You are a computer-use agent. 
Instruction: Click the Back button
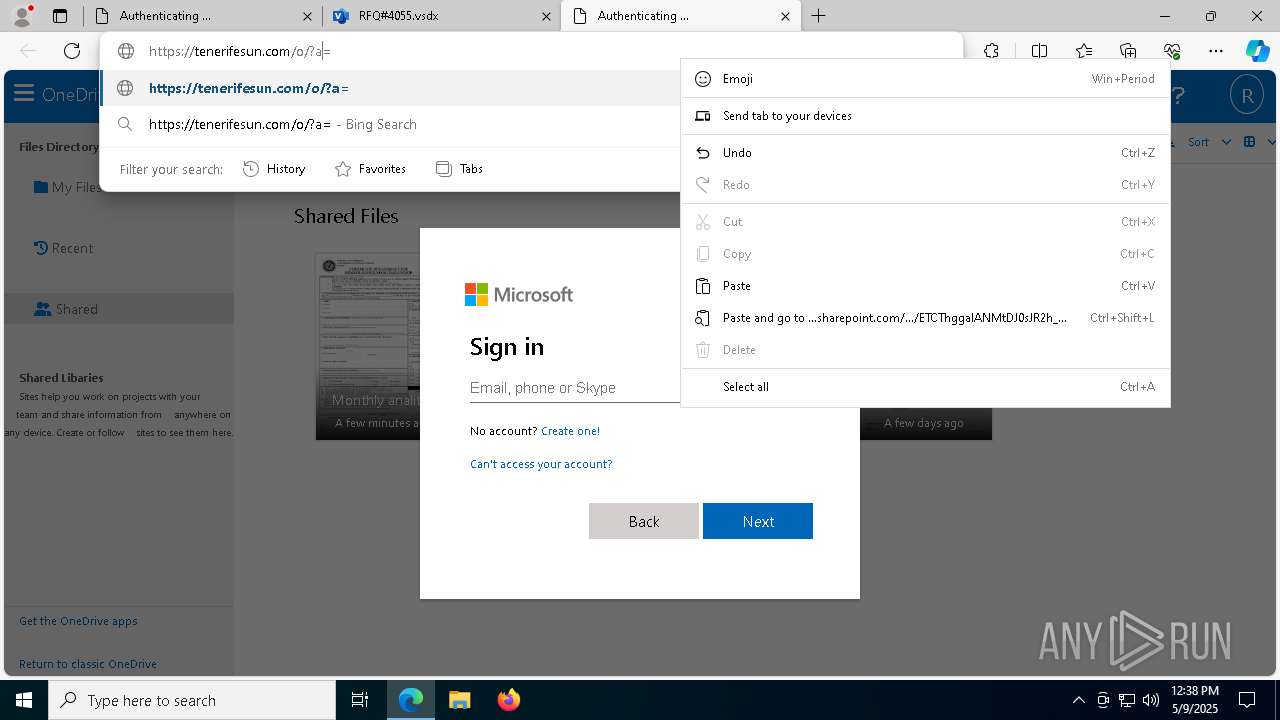click(644, 521)
